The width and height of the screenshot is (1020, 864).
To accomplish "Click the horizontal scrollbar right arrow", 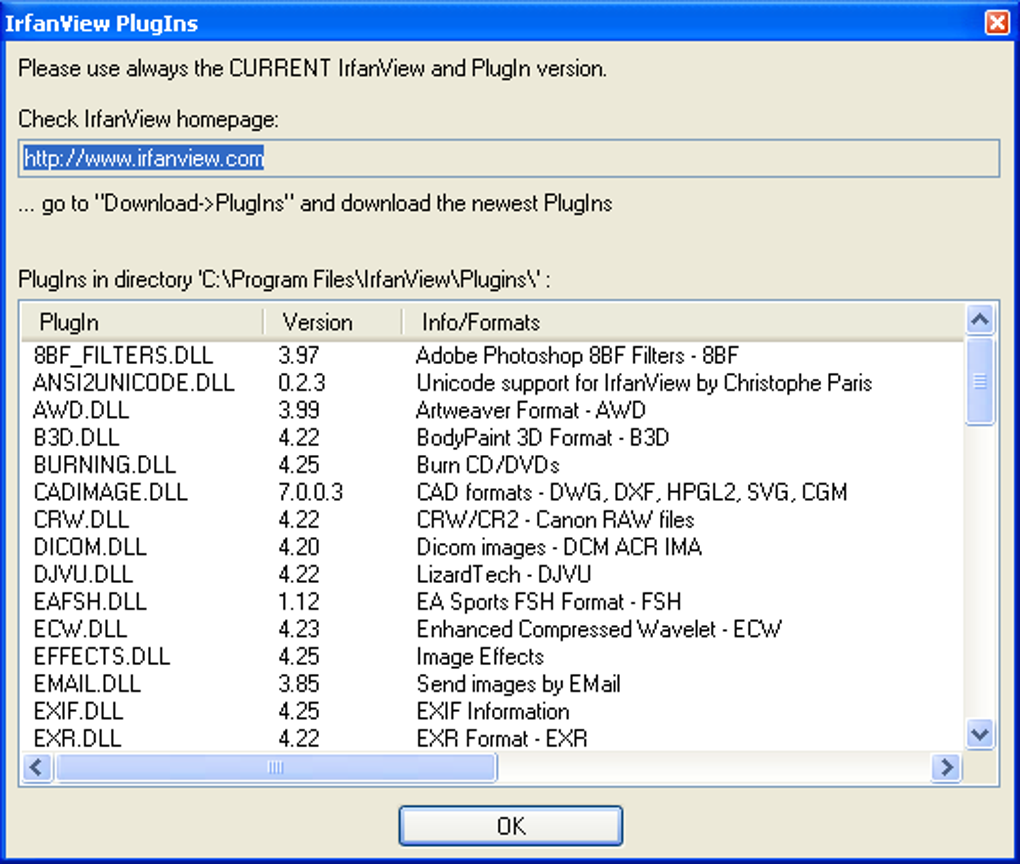I will point(946,768).
